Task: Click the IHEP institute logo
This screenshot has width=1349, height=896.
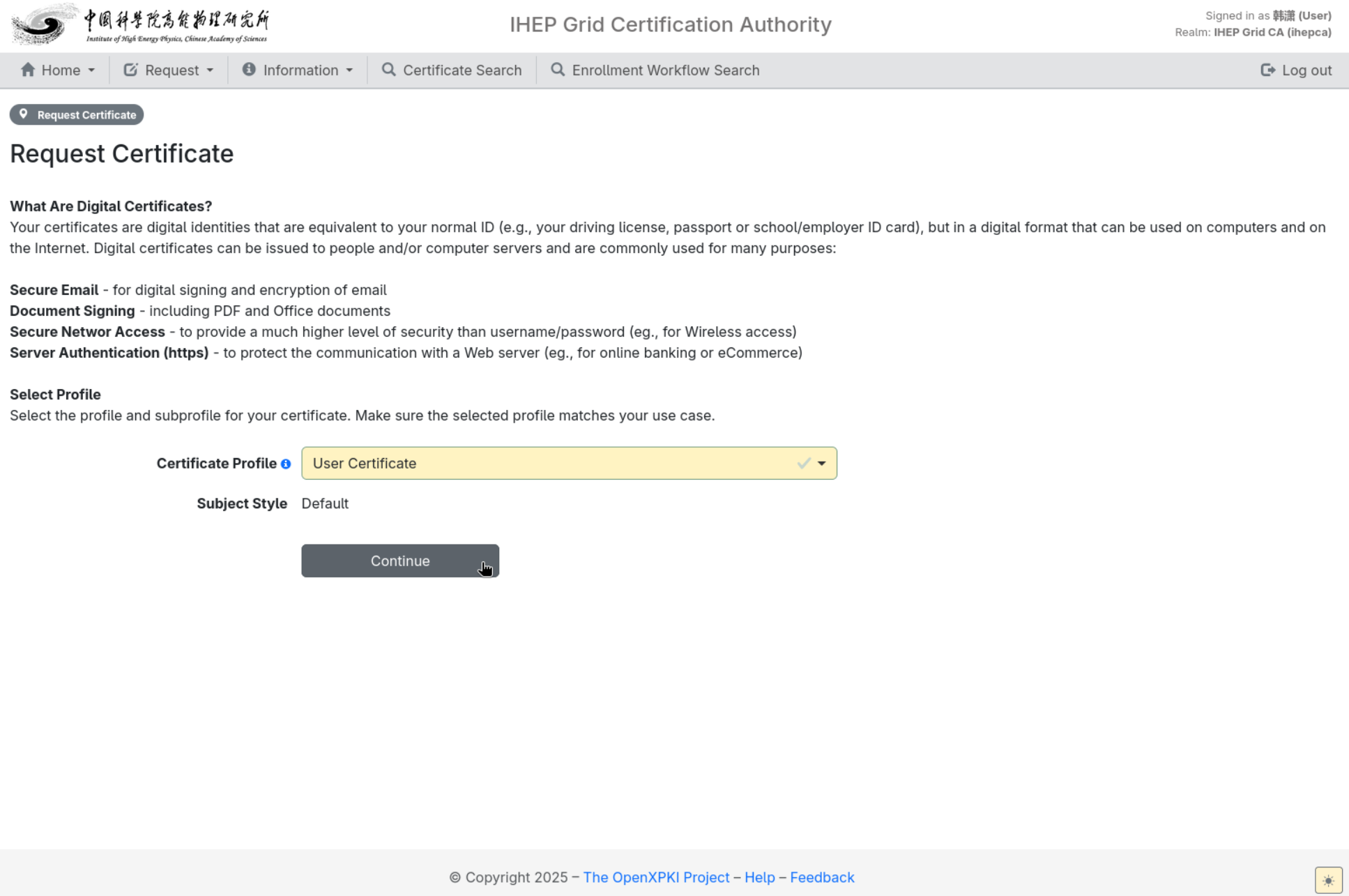Action: coord(140,24)
